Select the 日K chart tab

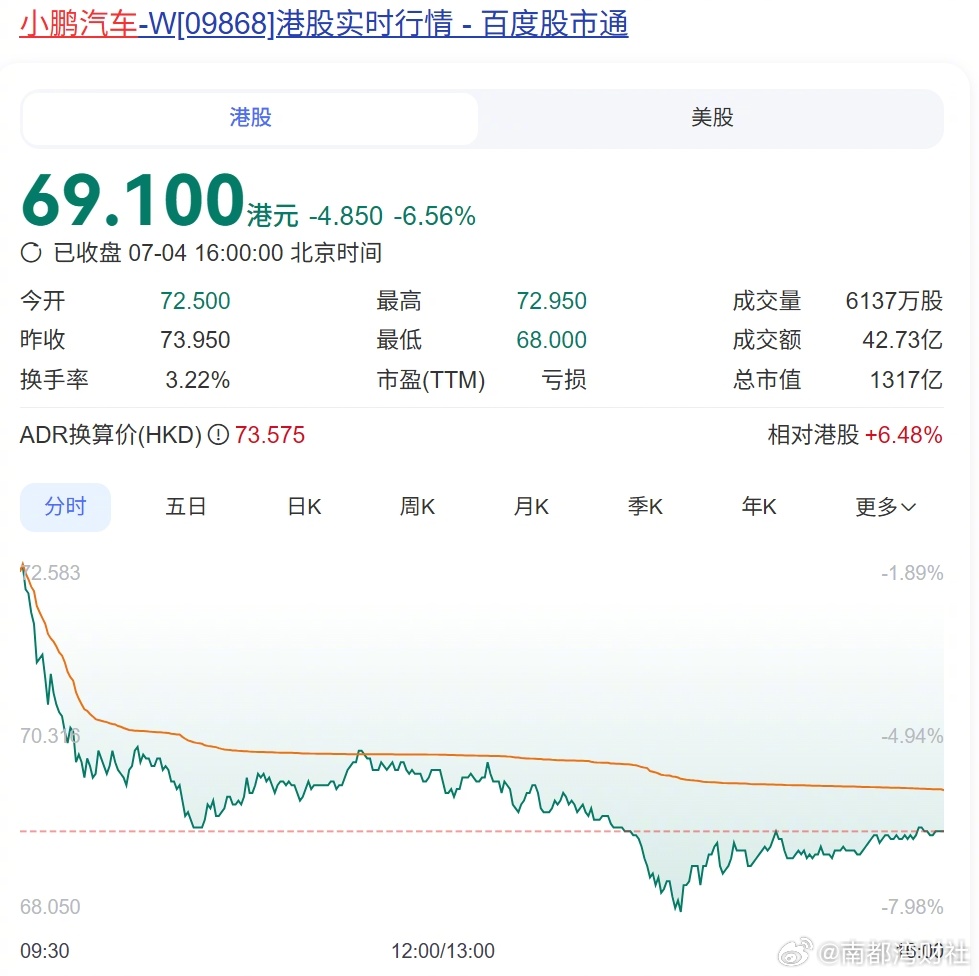tap(304, 506)
